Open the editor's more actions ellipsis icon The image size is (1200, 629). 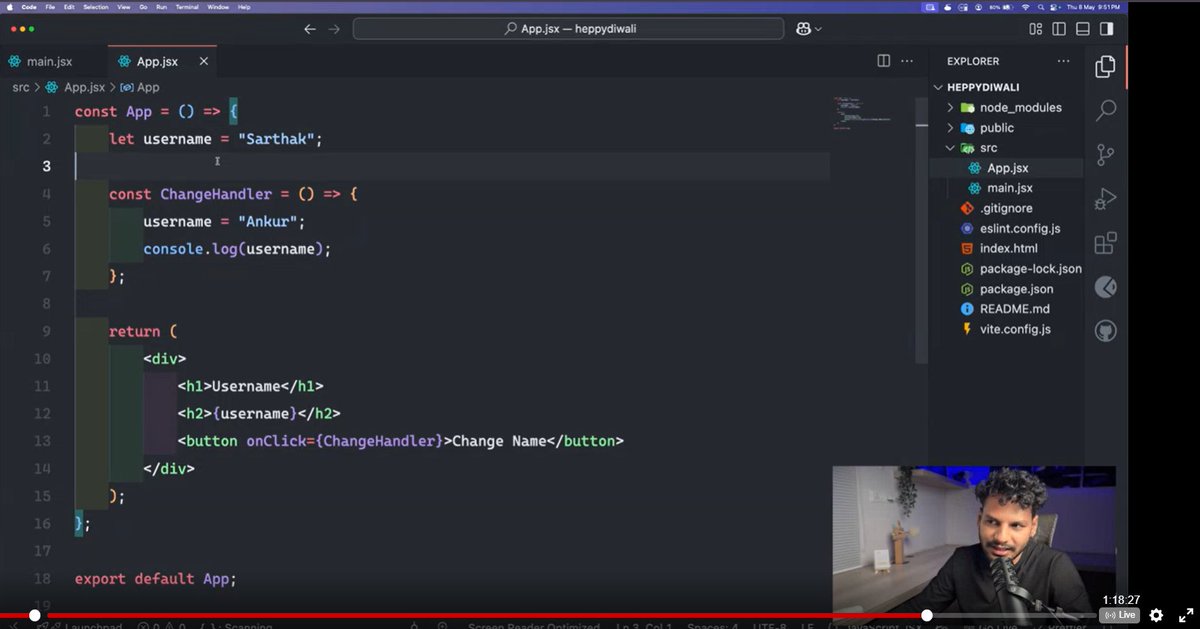(907, 61)
